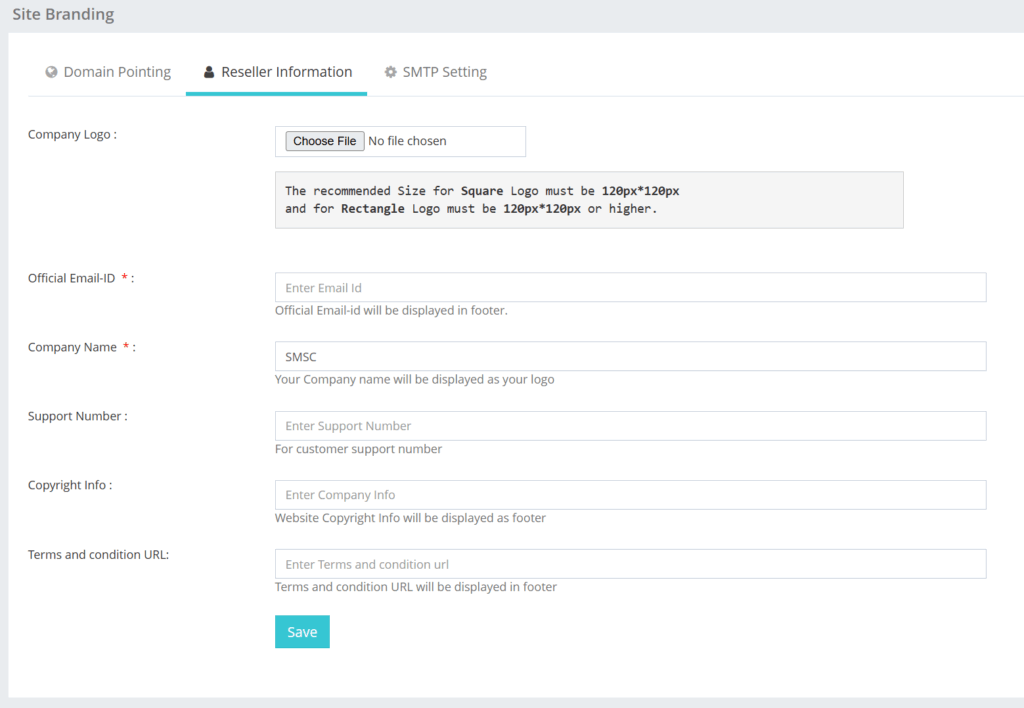
Task: Click the 'No file chosen' text
Action: tap(407, 141)
